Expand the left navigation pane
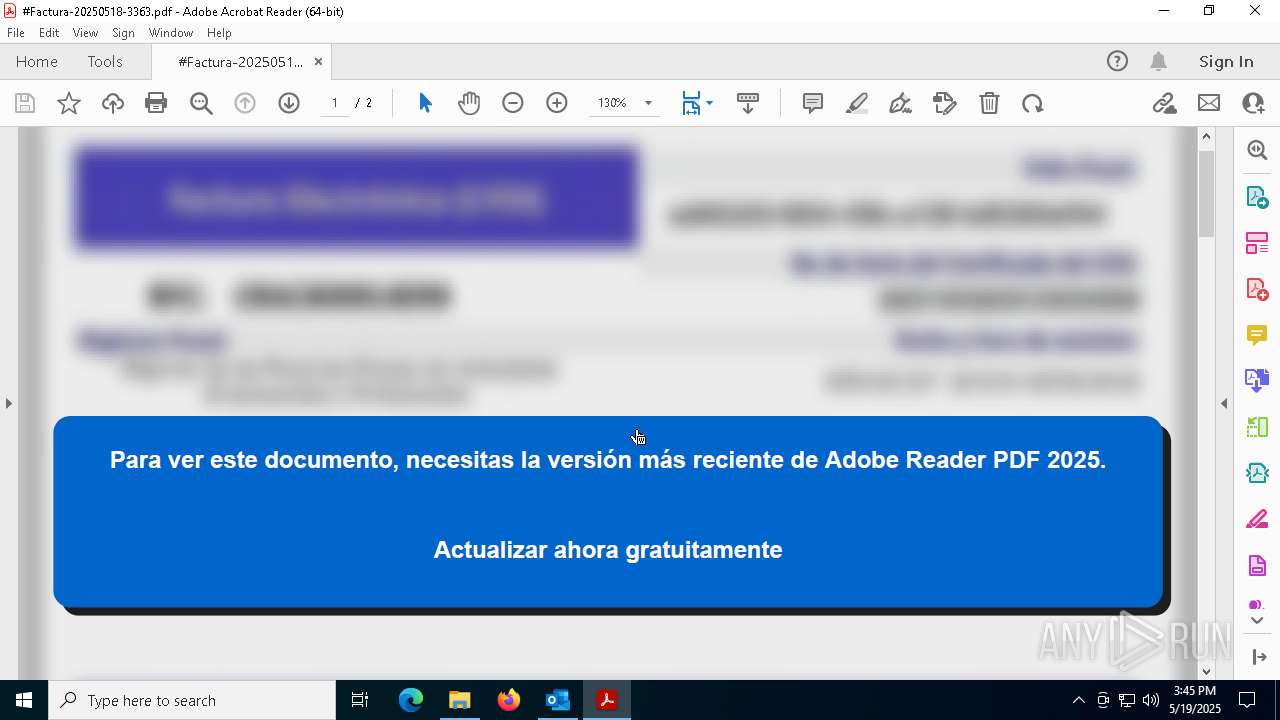The height and width of the screenshot is (720, 1280). (x=9, y=403)
